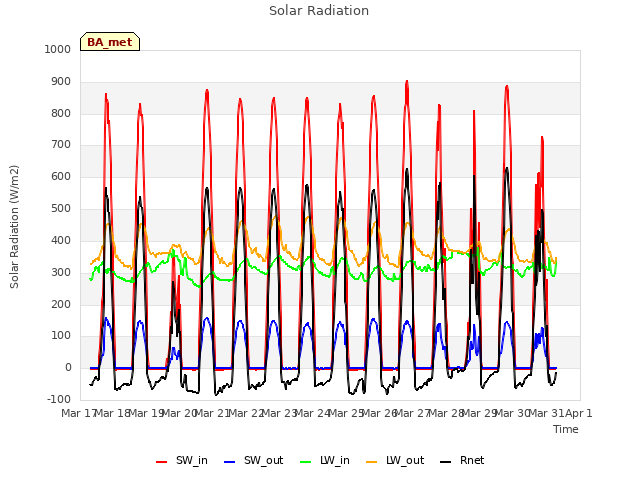Toggle the SW_in legend entry
Screen dimensions: 640x480
[x=182, y=460]
